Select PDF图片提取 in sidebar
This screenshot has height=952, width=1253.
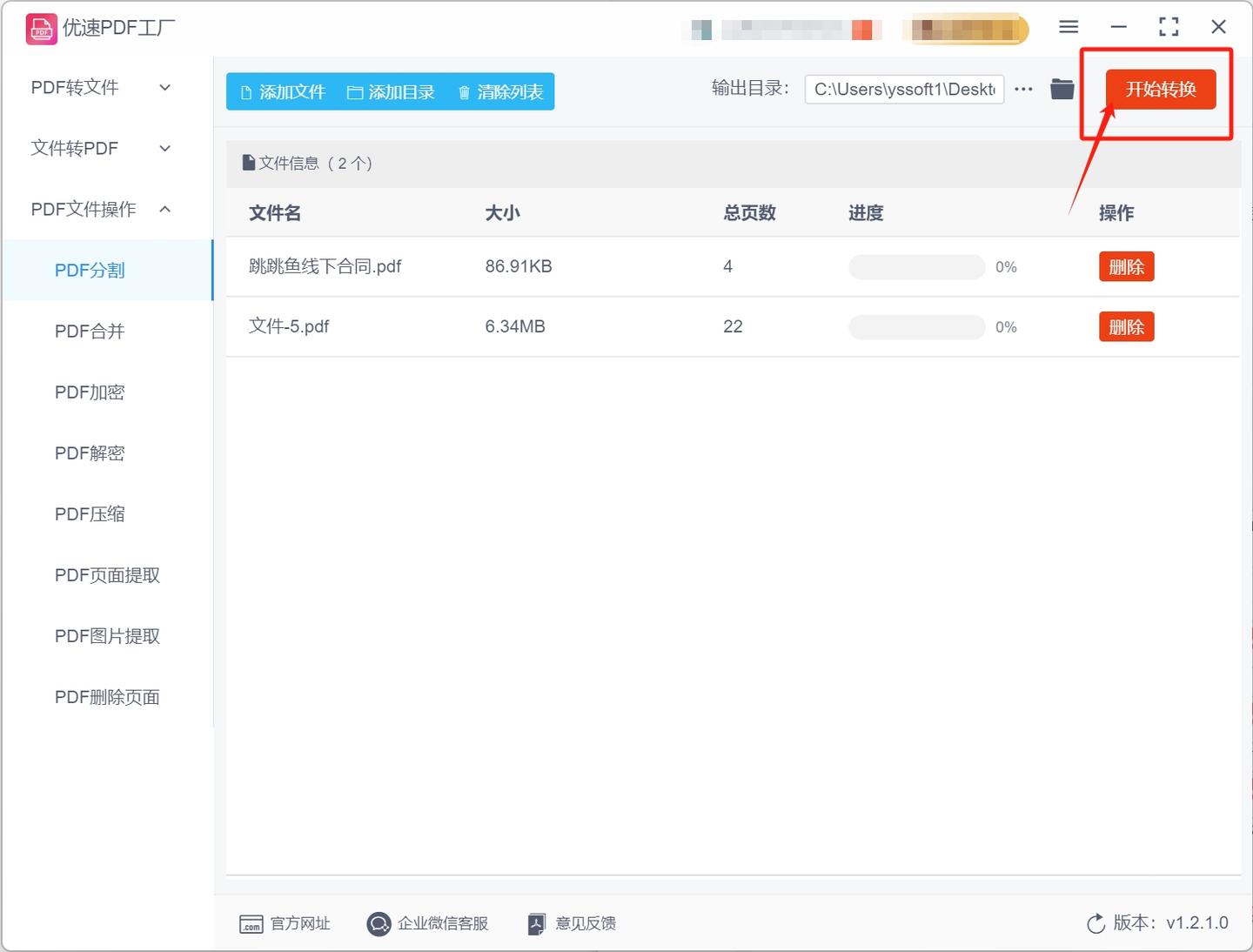click(x=108, y=636)
